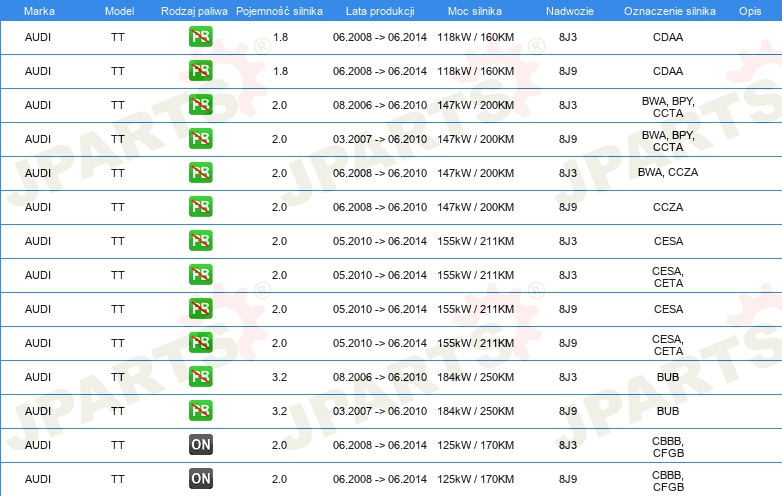Select 3.2 engine size in 8J9 row
Image resolution: width=782 pixels, height=496 pixels.
tap(279, 411)
